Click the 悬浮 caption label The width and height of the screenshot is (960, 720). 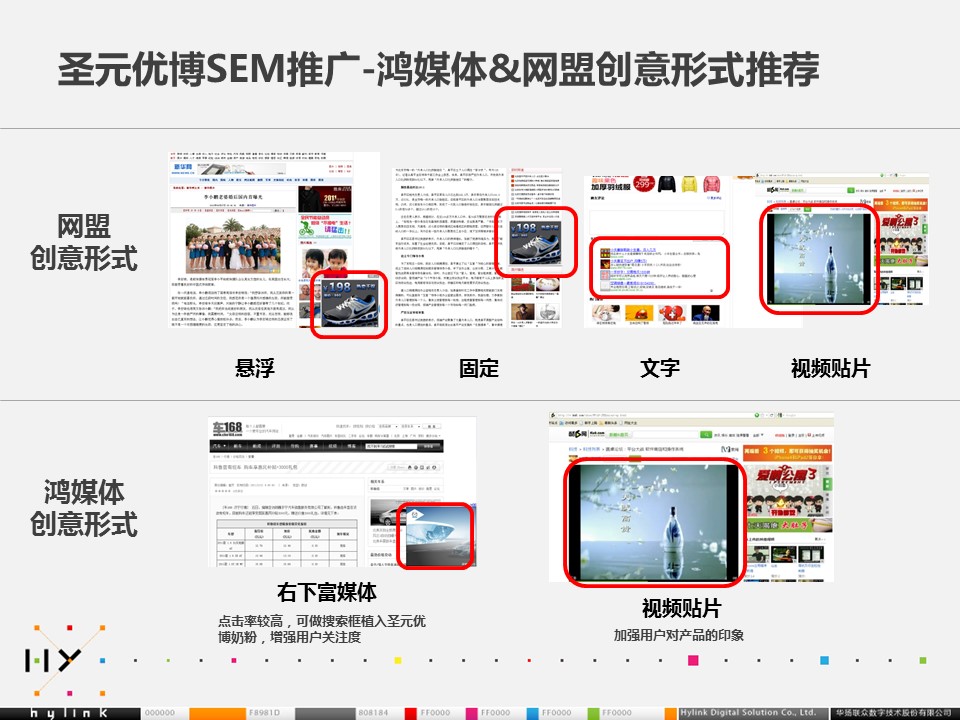click(x=254, y=368)
